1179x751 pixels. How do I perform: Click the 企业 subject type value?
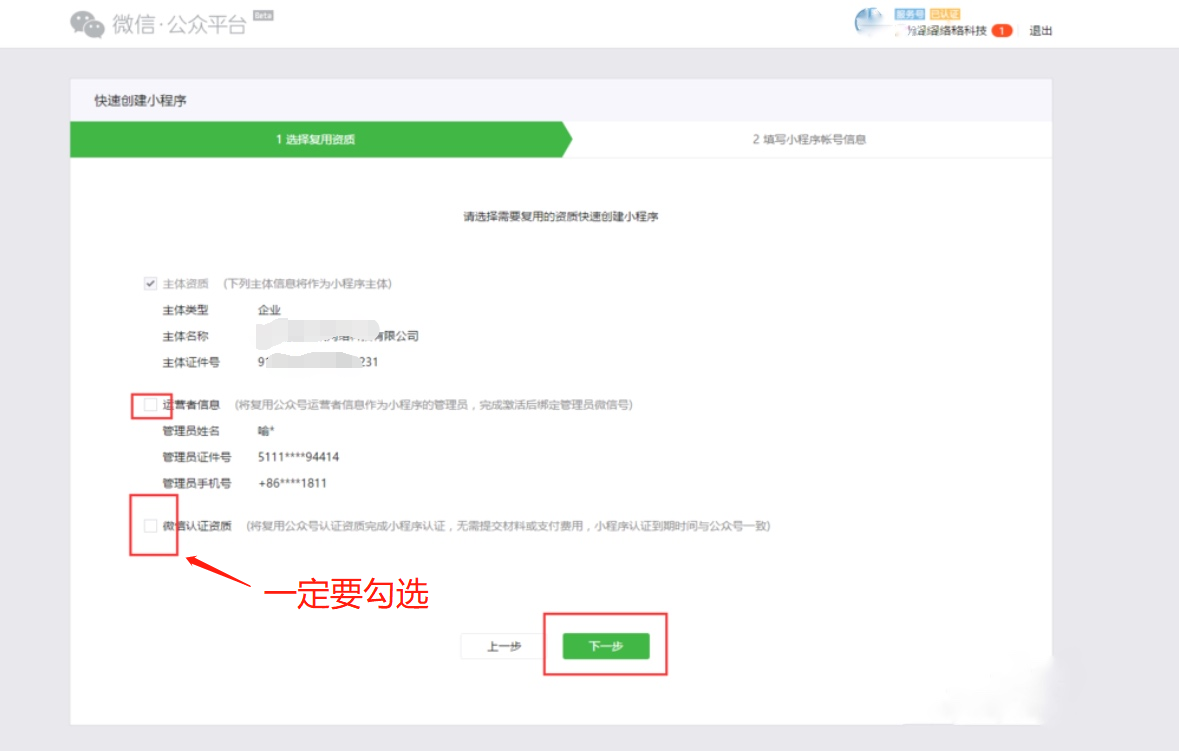coord(269,311)
